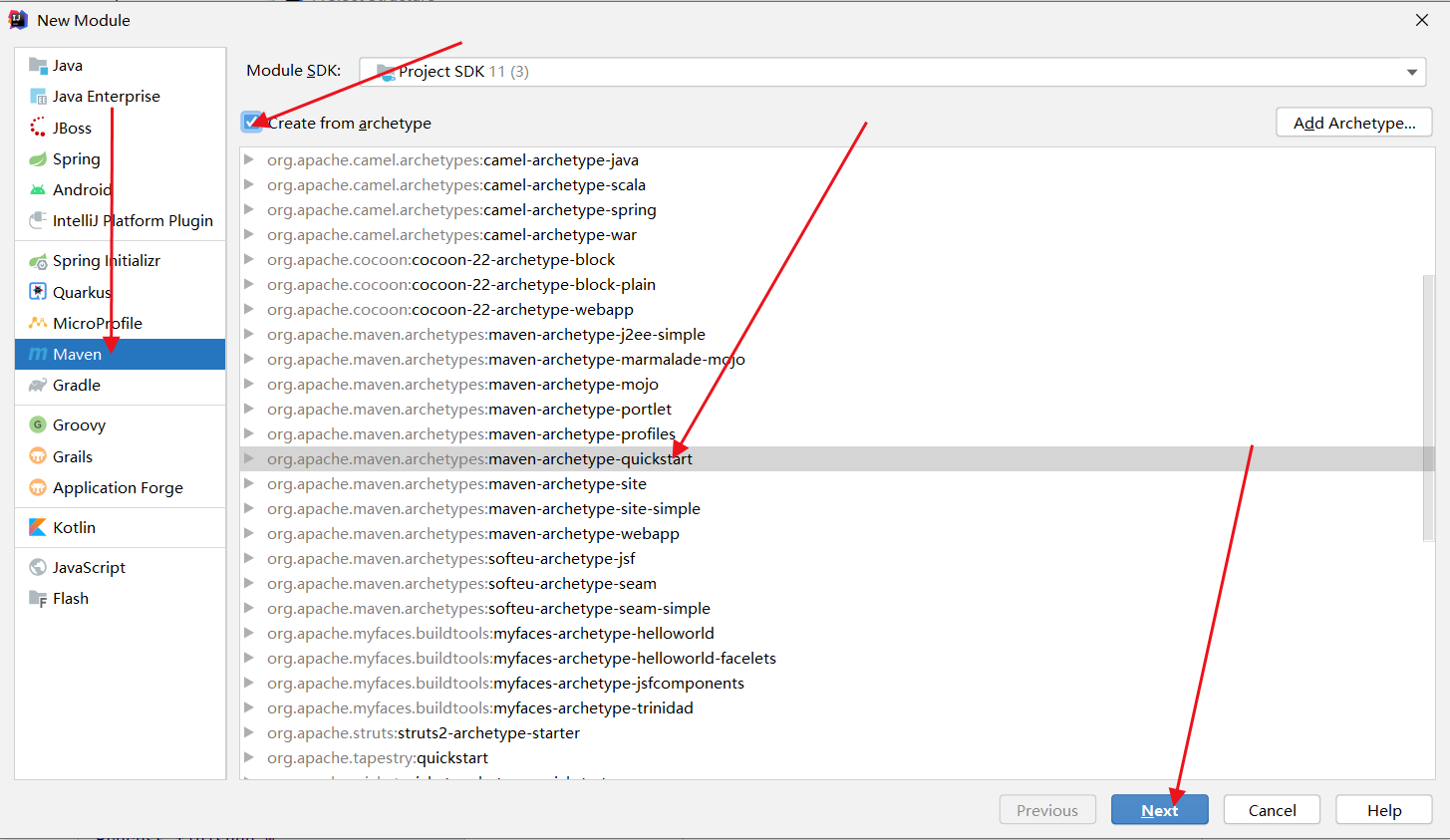This screenshot has width=1450, height=840.
Task: Expand camel-archetype-scala archetype node
Action: point(249,184)
